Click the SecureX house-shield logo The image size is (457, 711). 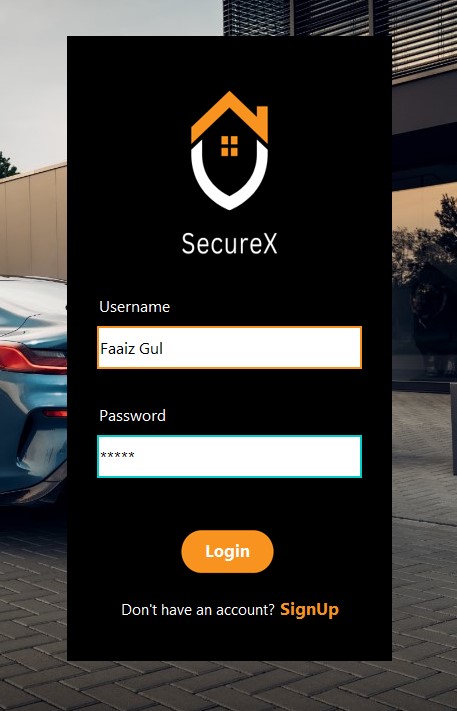point(229,151)
